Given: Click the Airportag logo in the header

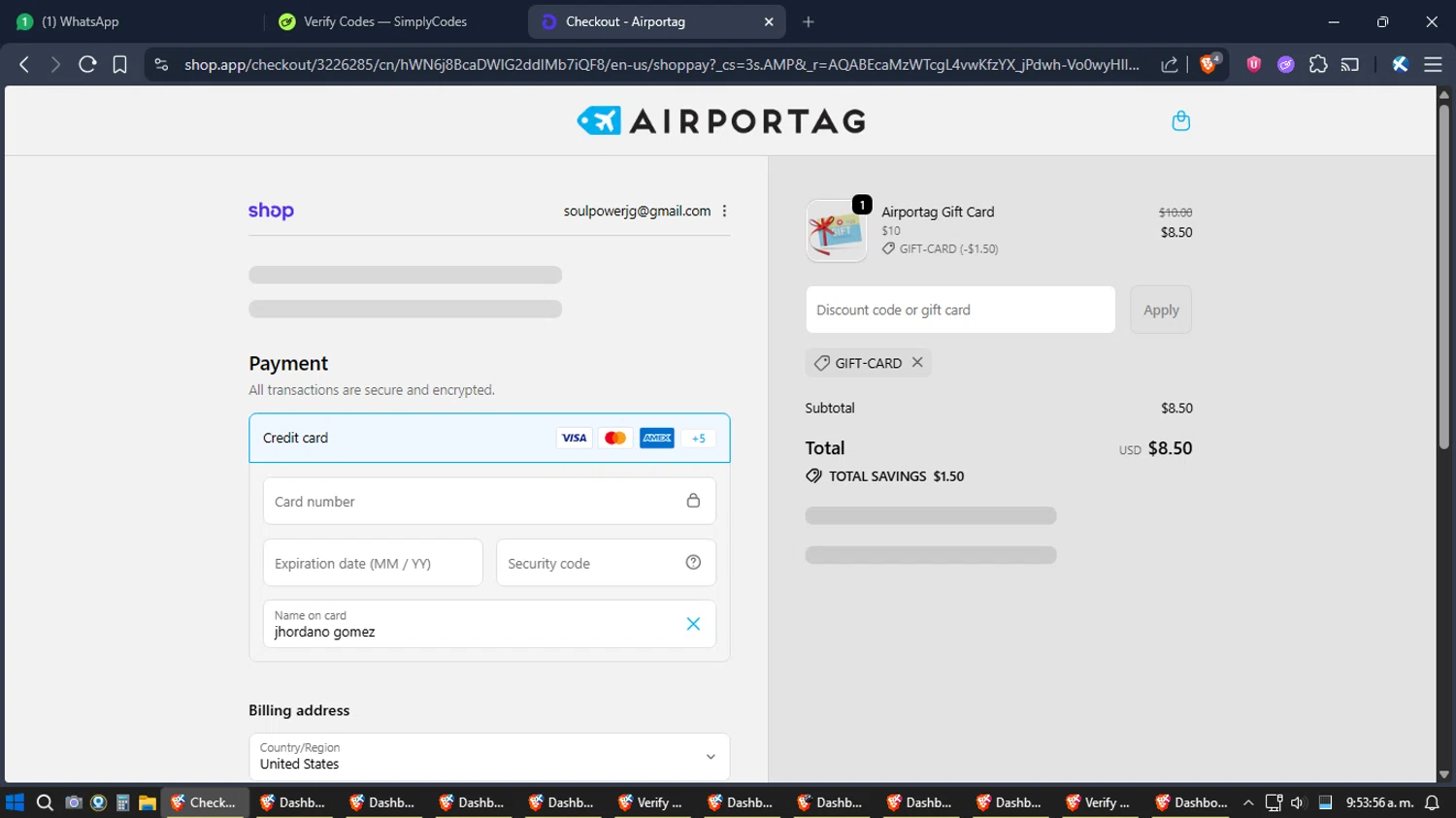Looking at the screenshot, I should click(721, 120).
